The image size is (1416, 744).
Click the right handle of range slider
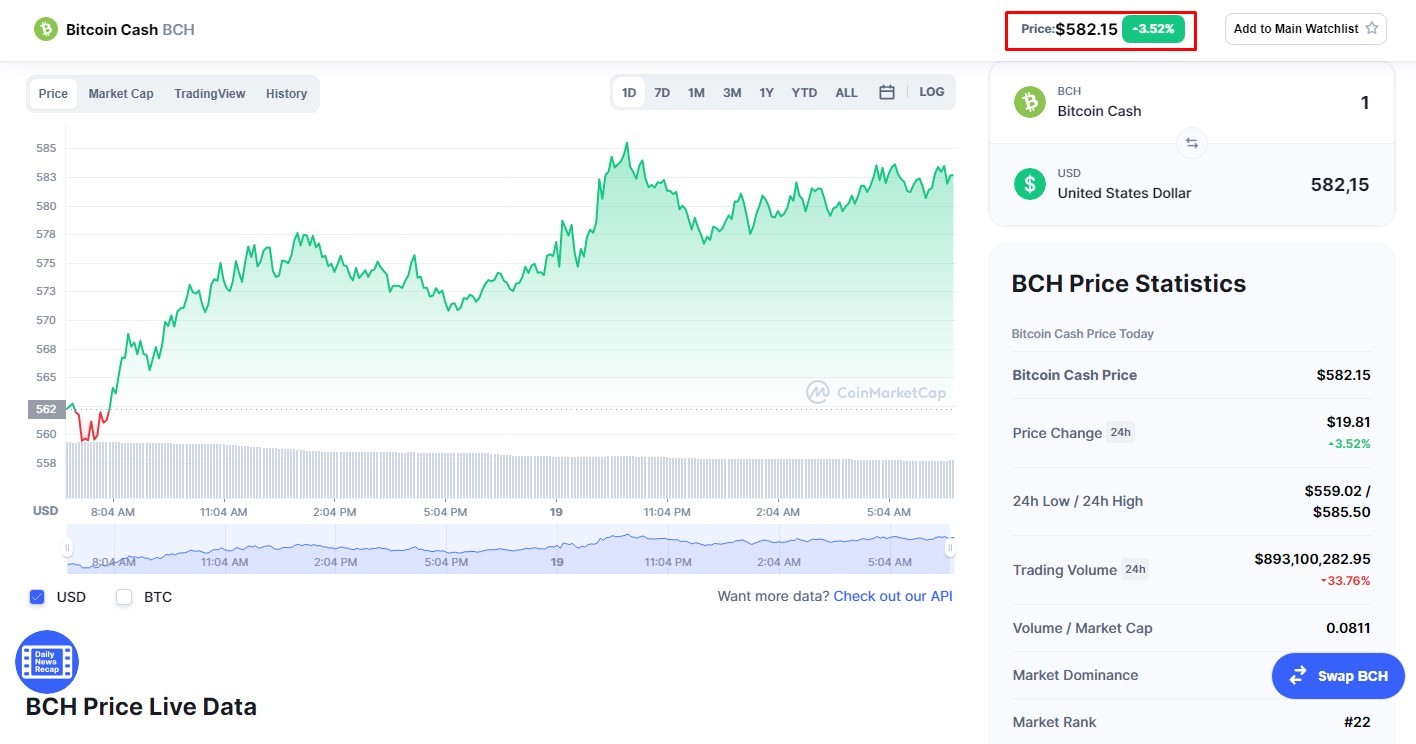coord(950,548)
